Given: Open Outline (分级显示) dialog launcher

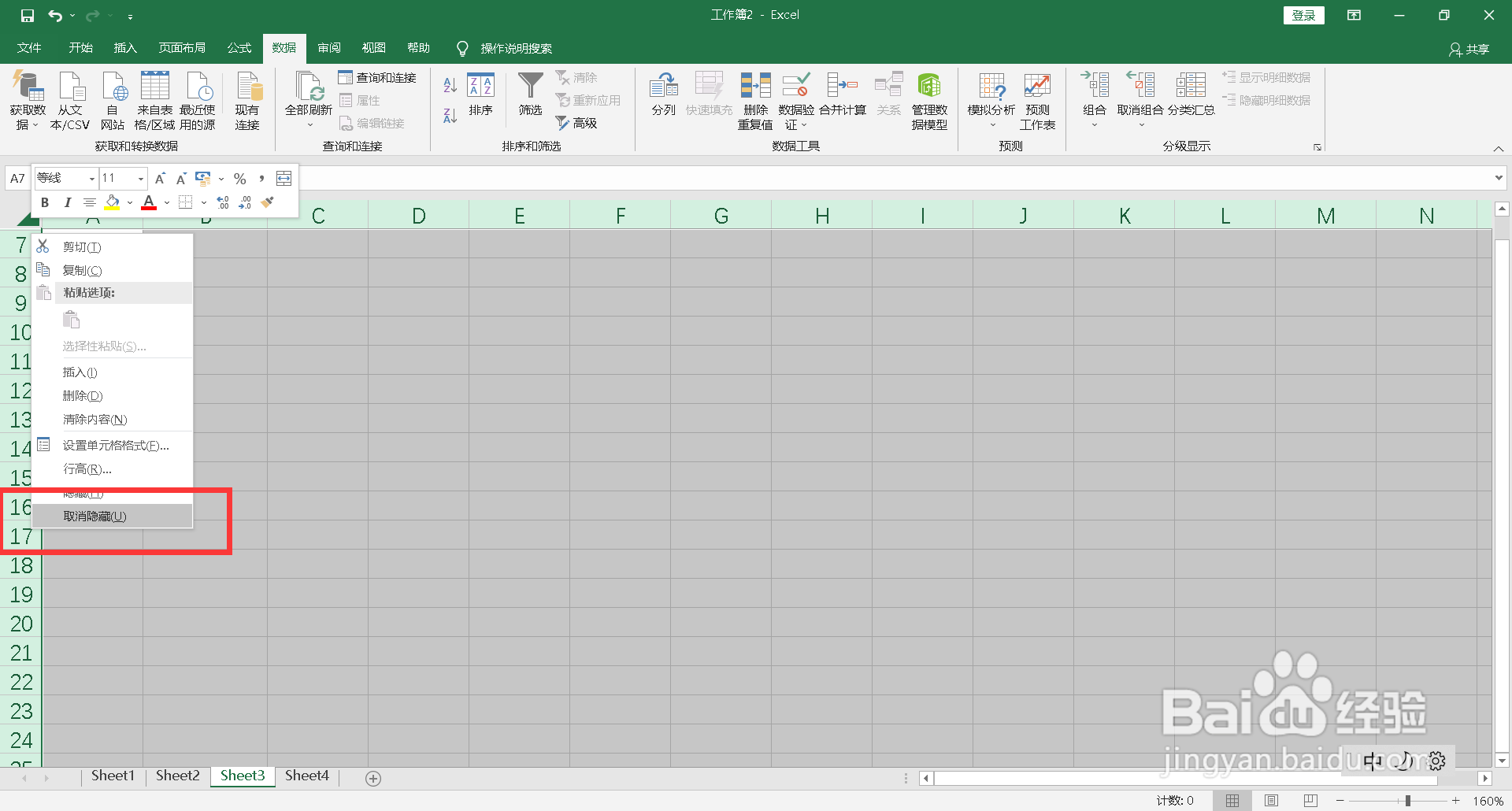Looking at the screenshot, I should pos(1317,147).
